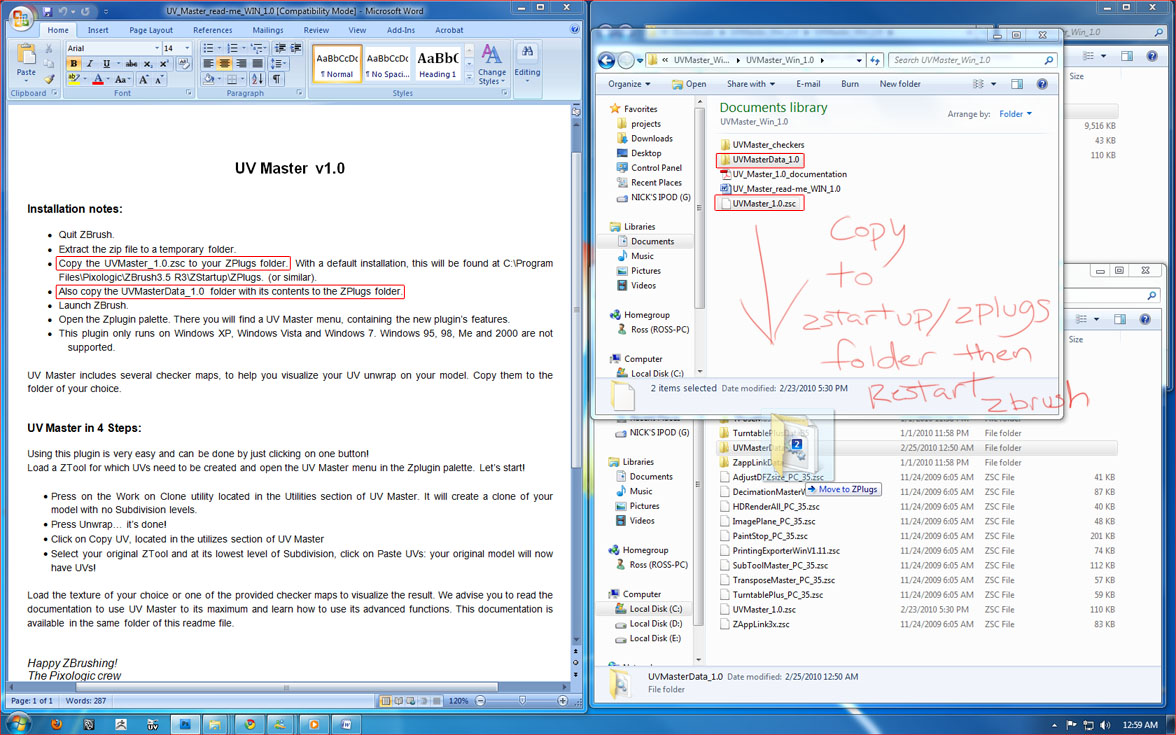Click the Paste button in Clipboard group

pyautogui.click(x=26, y=62)
